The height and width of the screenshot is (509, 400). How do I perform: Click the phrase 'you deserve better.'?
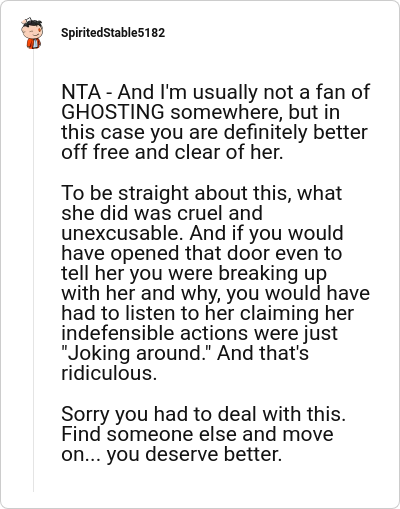(194, 454)
